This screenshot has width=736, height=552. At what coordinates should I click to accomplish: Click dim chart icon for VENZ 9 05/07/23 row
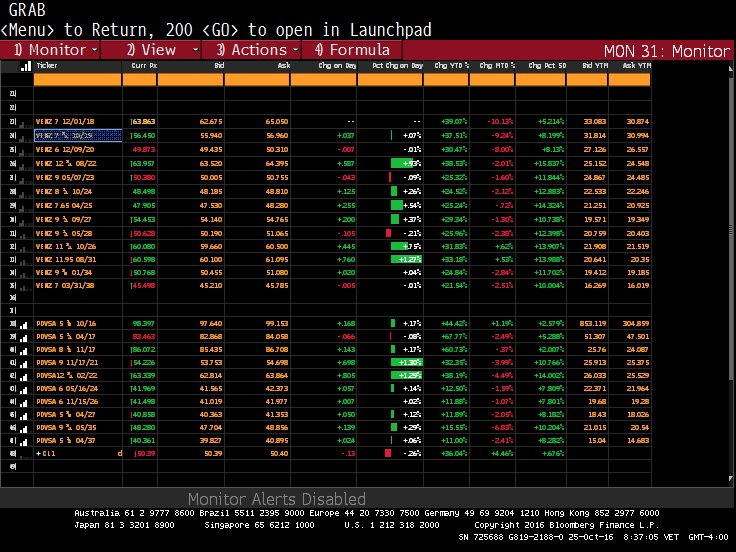tap(23, 179)
